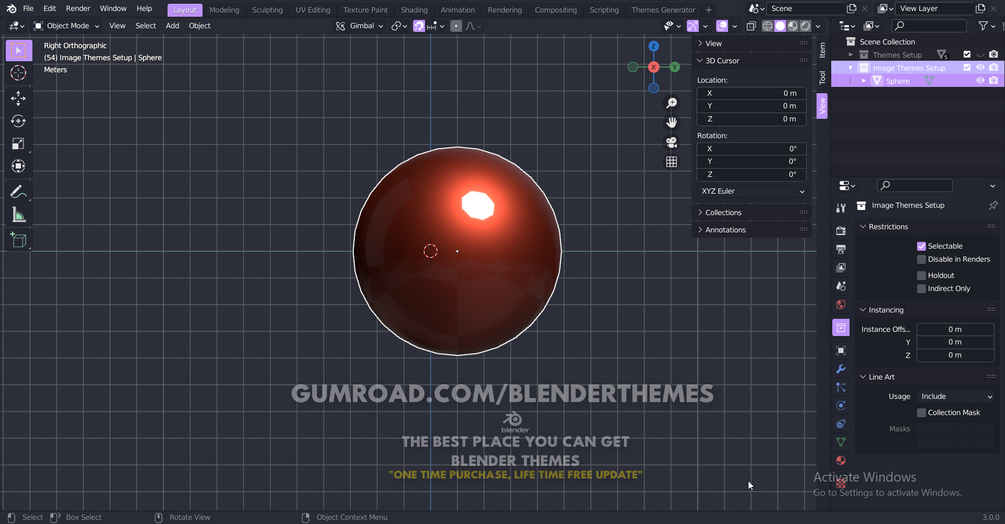Click the 3D Cursor Location X field
This screenshot has width=1005, height=524.
pyautogui.click(x=751, y=94)
